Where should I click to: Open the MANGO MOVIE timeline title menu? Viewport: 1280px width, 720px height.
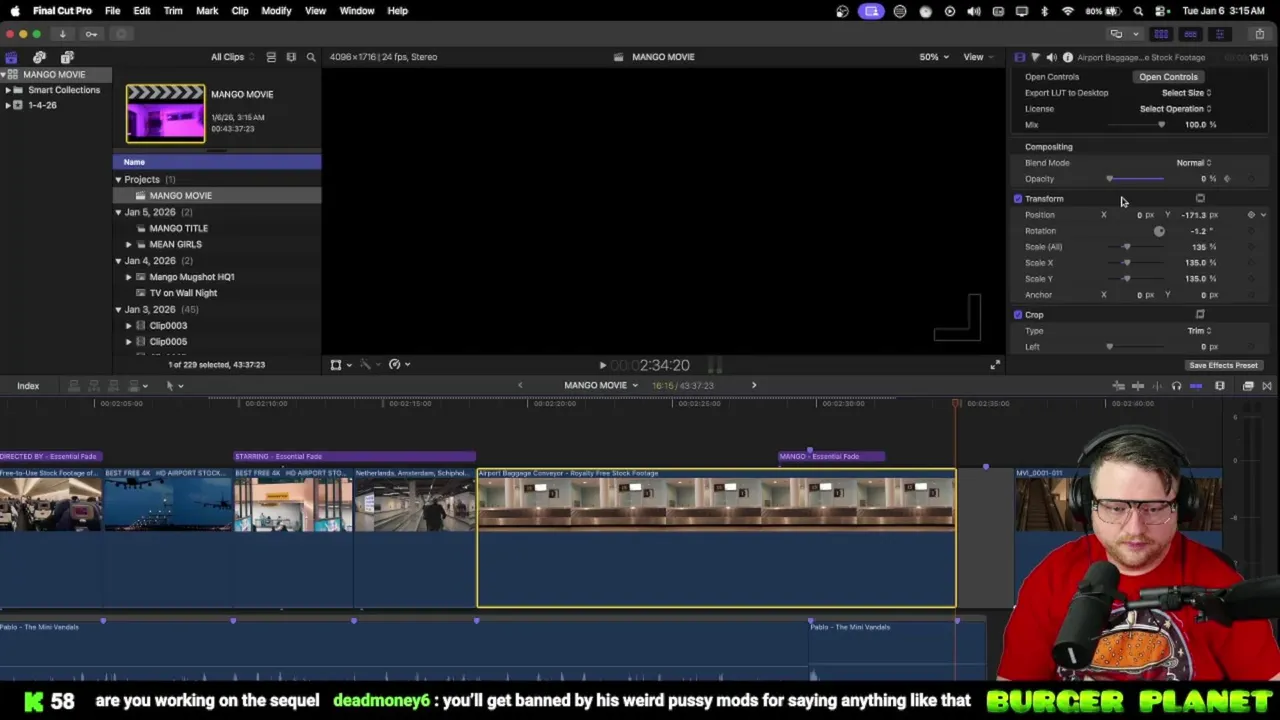(x=600, y=385)
